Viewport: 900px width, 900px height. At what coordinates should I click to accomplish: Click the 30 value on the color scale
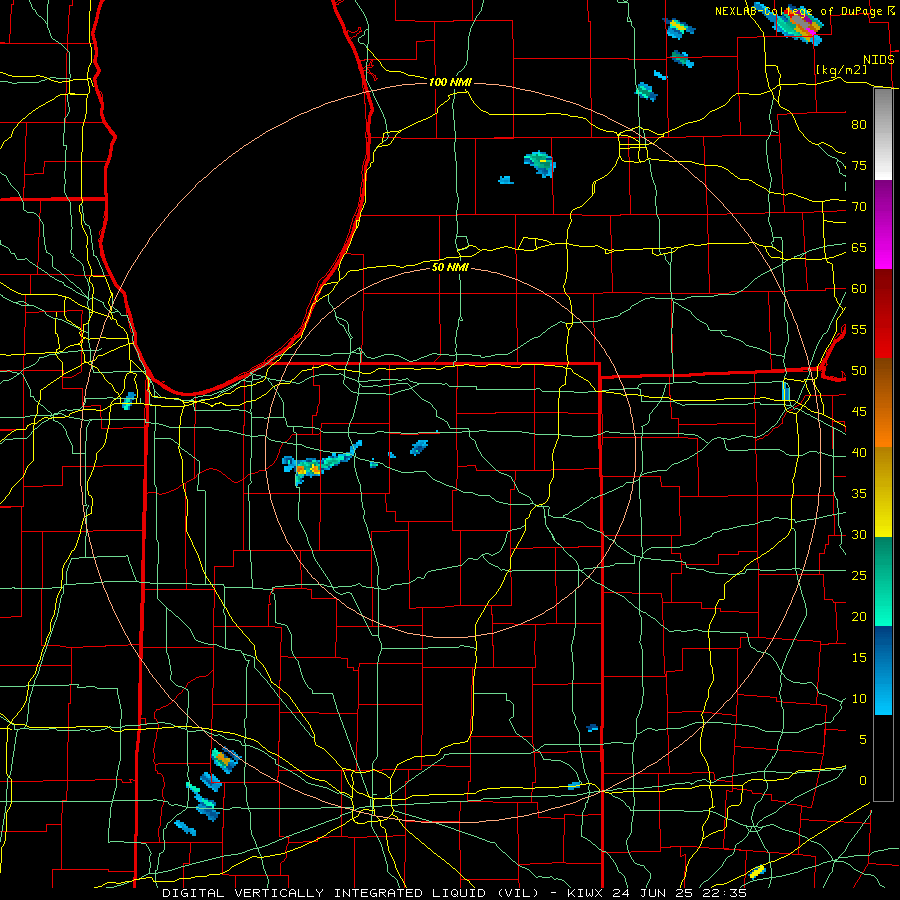859,534
